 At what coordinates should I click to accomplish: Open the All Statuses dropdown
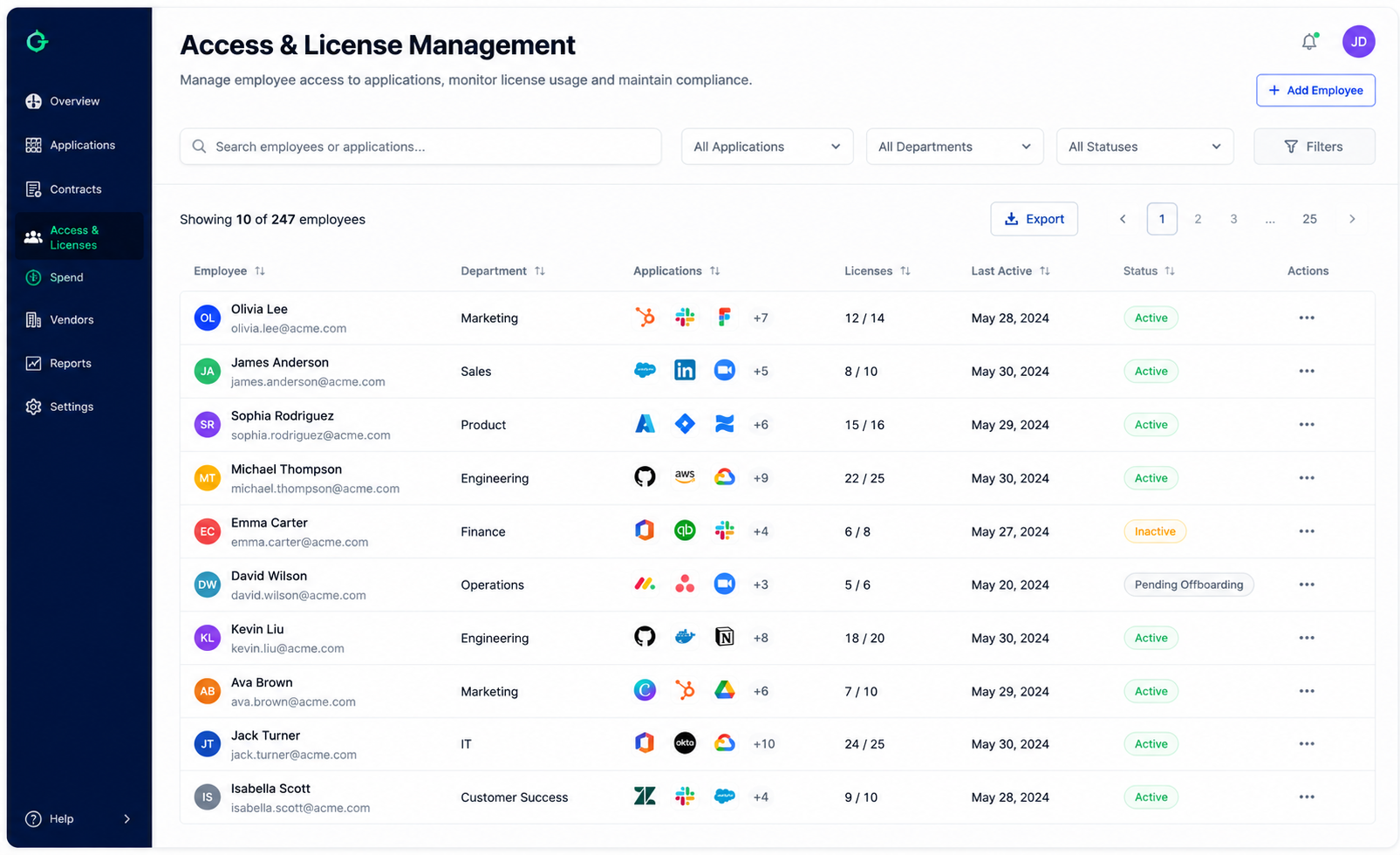coord(1144,147)
